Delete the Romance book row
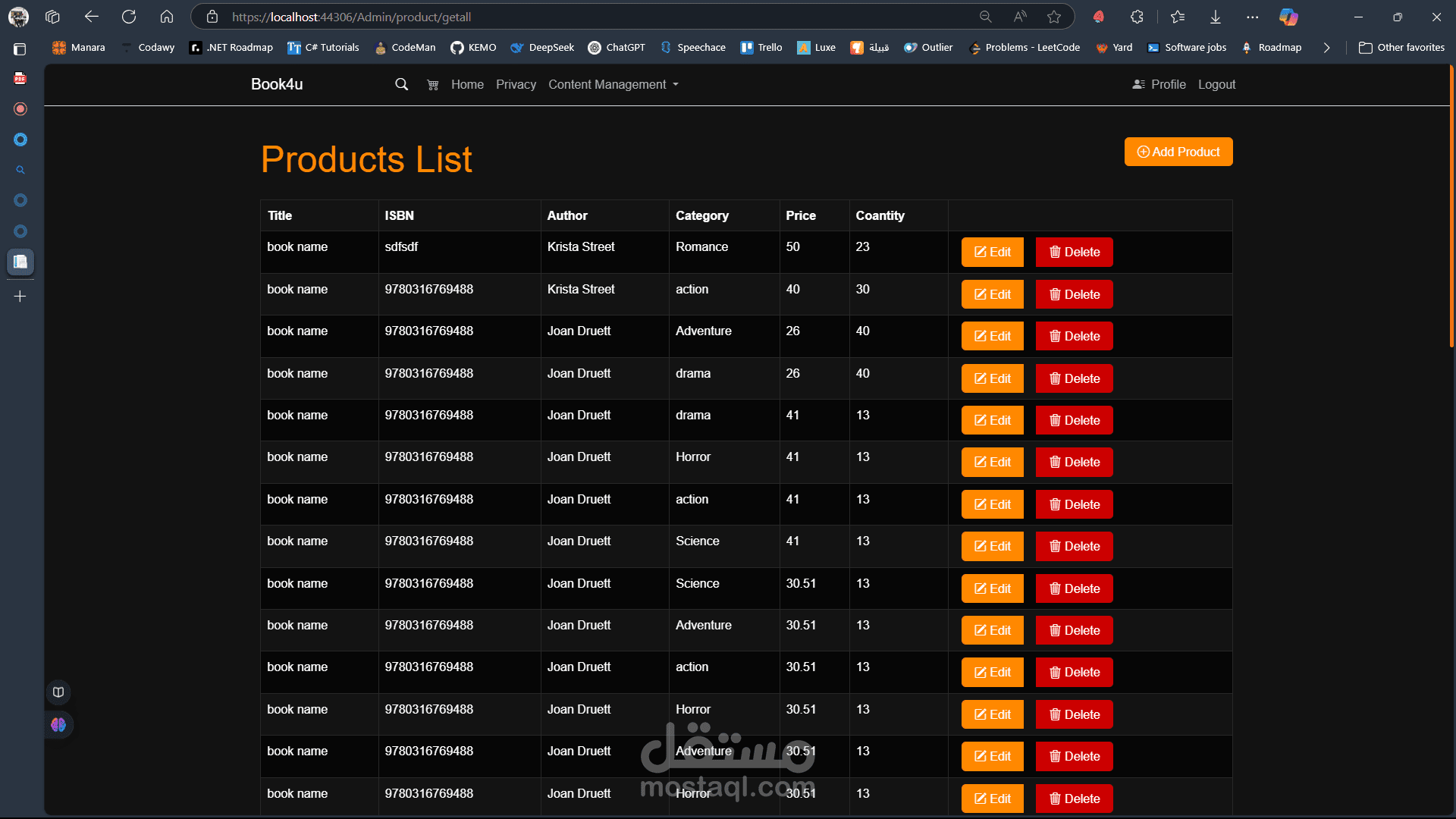This screenshot has width=1456, height=819. pos(1074,253)
